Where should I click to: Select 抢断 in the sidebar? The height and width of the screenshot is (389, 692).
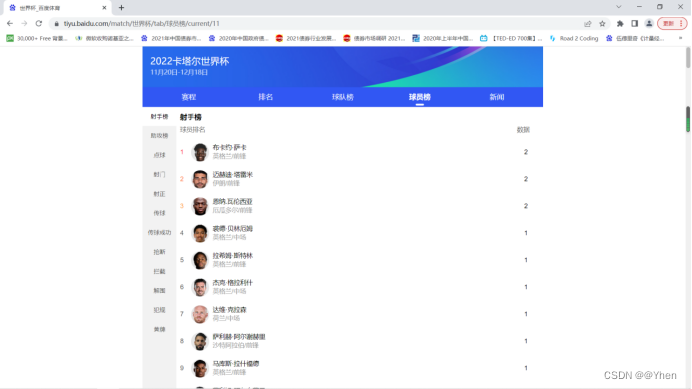[159, 252]
